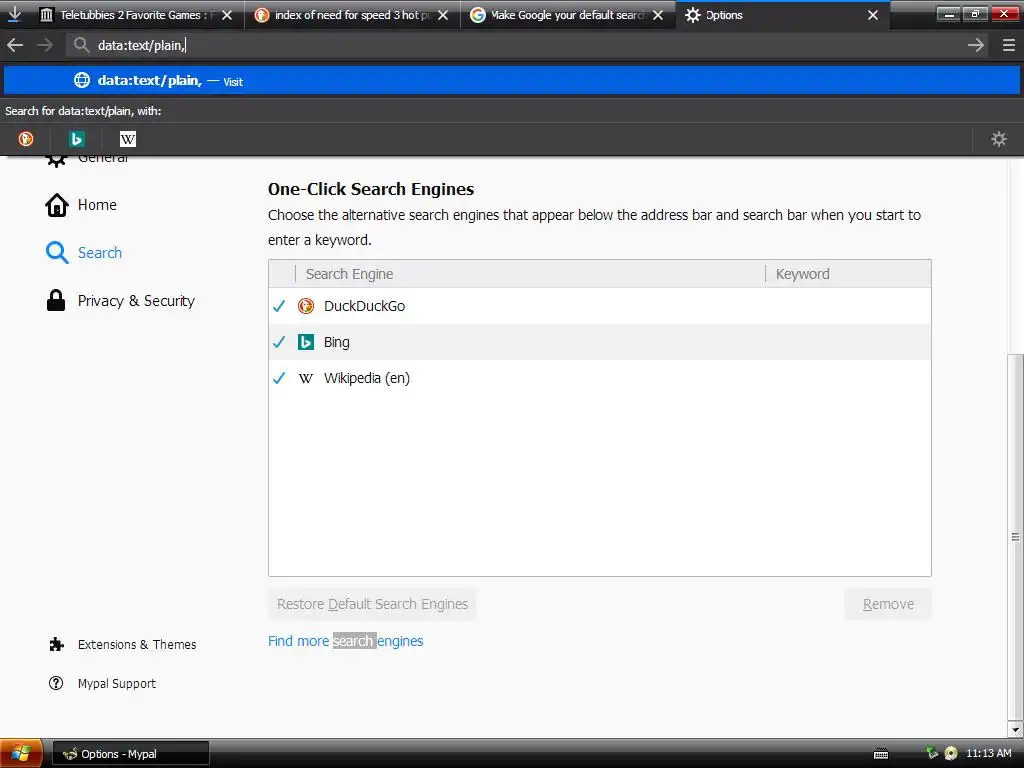Click the keyboard tray icon
The height and width of the screenshot is (768, 1024).
point(881,754)
